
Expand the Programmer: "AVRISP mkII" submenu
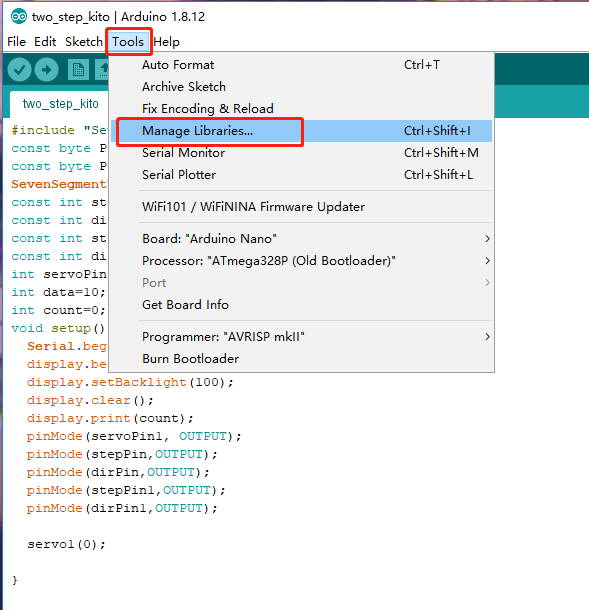coord(302,337)
